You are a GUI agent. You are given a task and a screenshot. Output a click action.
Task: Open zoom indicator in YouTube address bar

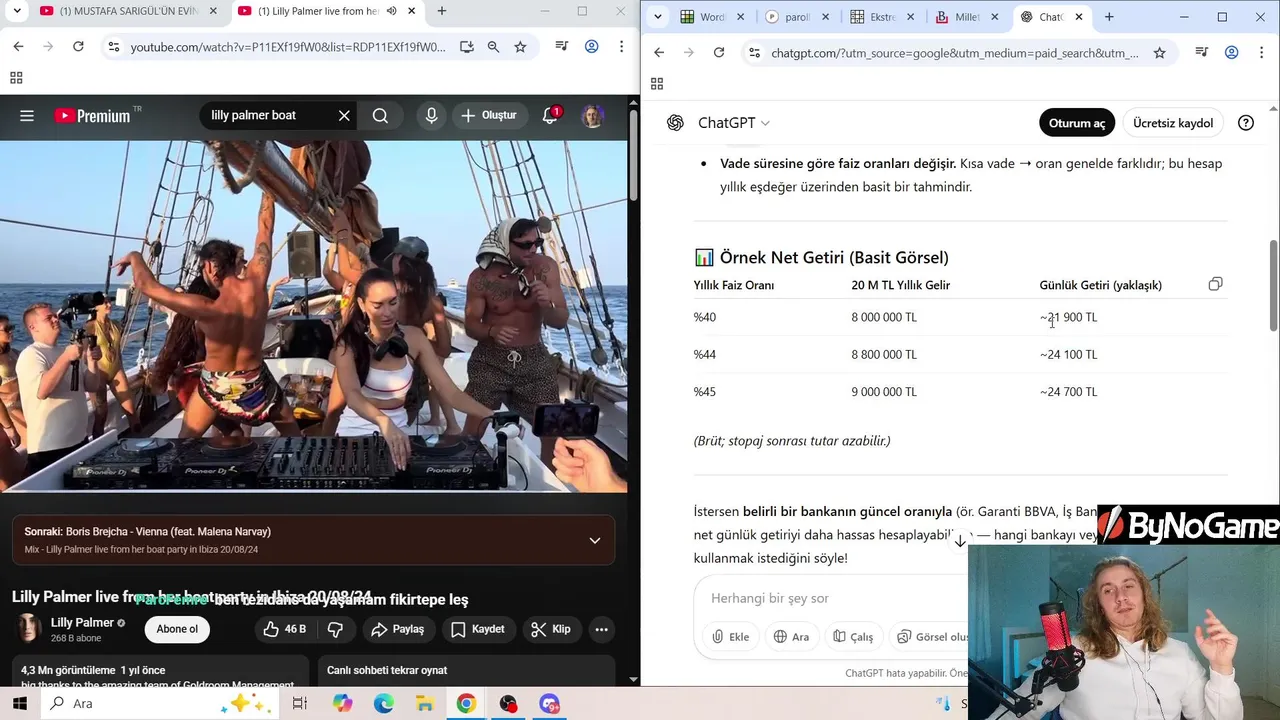pos(493,47)
